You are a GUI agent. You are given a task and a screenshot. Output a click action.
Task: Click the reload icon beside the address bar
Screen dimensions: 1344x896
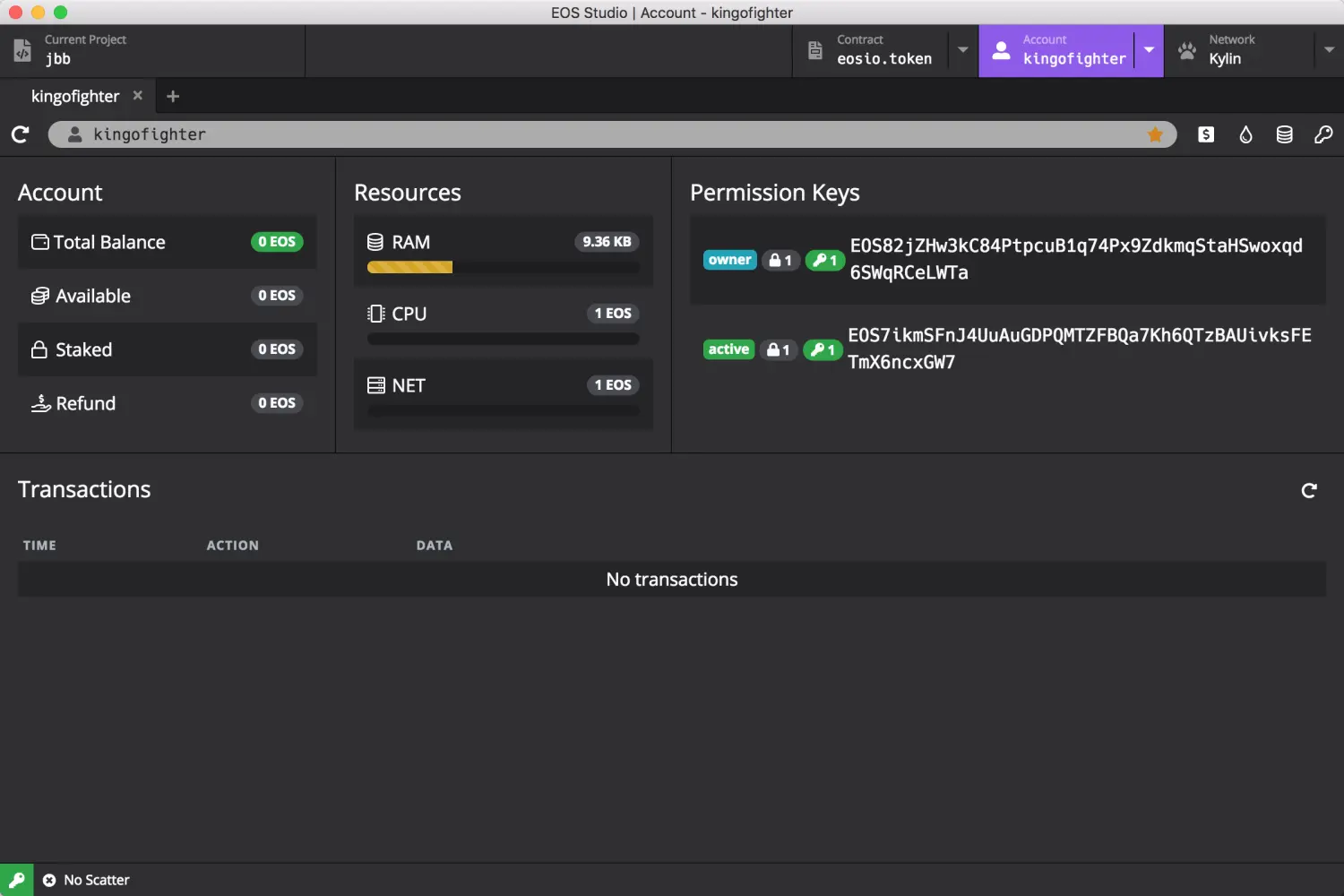[21, 134]
